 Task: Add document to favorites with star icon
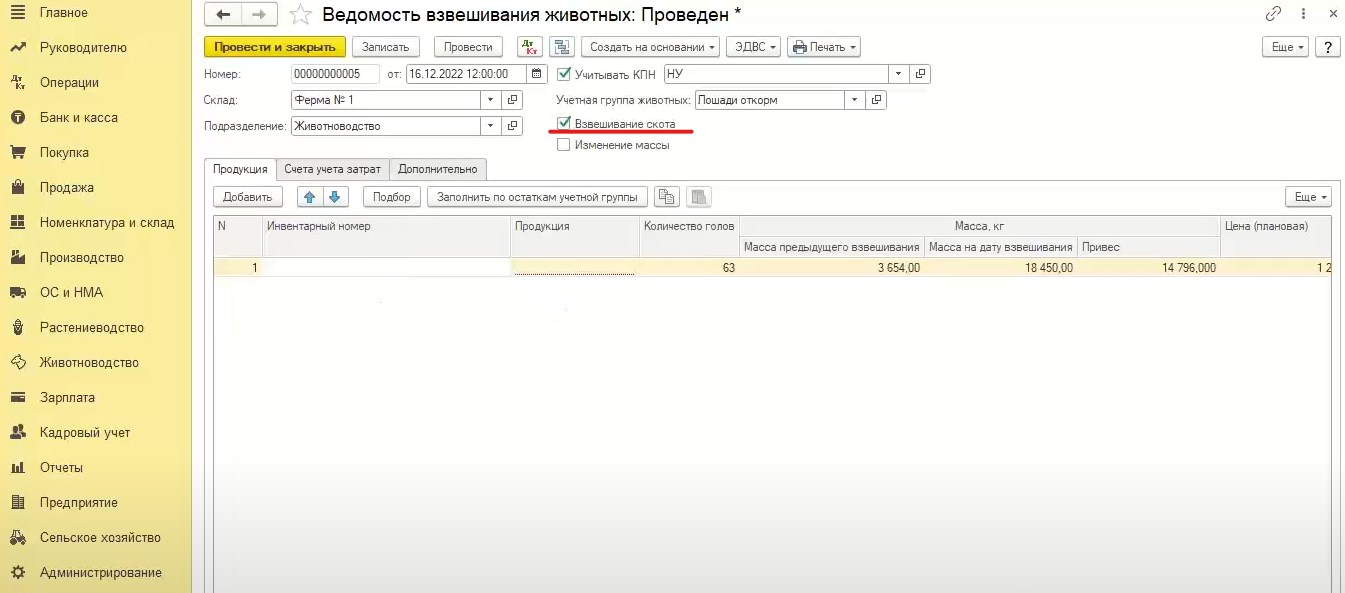pyautogui.click(x=300, y=14)
